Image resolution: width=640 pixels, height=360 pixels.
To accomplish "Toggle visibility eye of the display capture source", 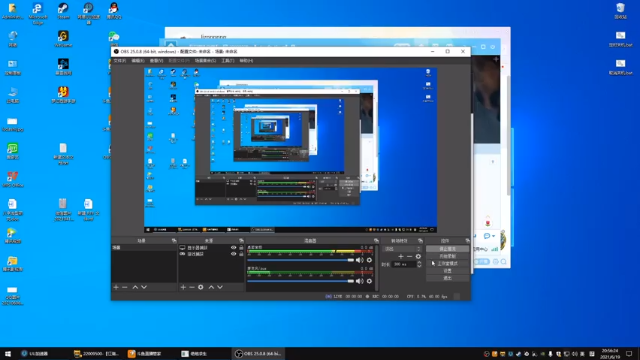I will [x=233, y=248].
